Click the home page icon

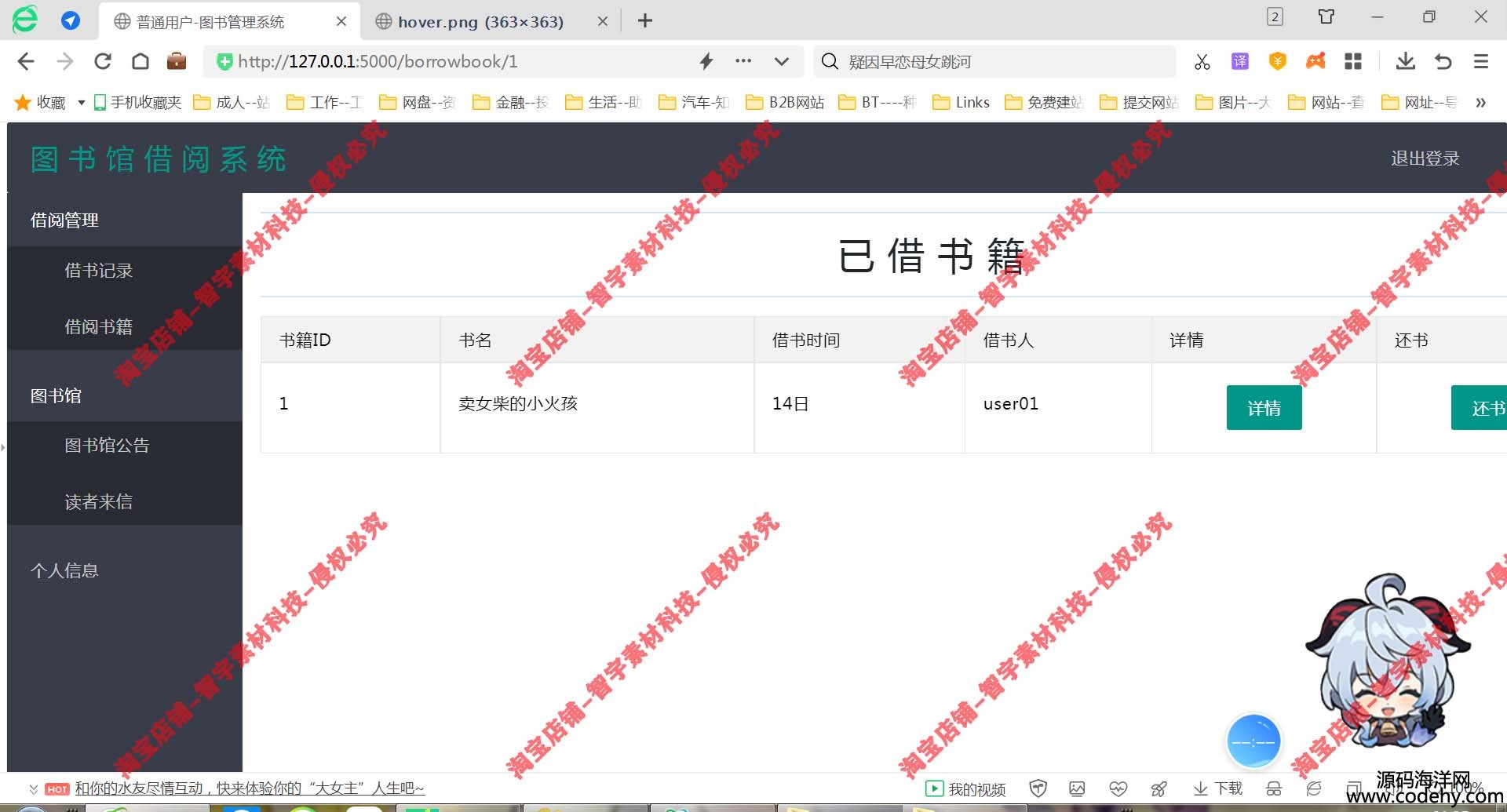140,61
